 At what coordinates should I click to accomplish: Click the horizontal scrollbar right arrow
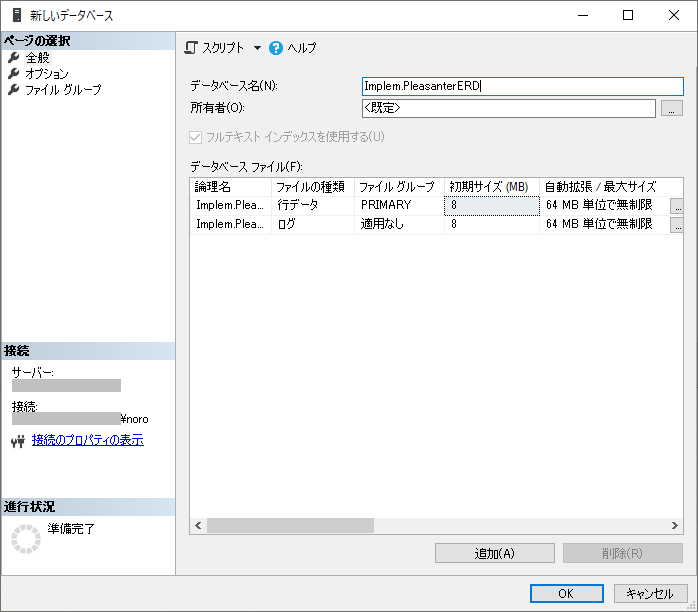(675, 526)
